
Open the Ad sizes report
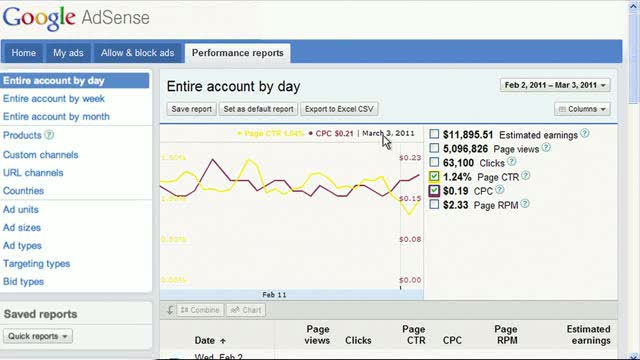pos(22,228)
